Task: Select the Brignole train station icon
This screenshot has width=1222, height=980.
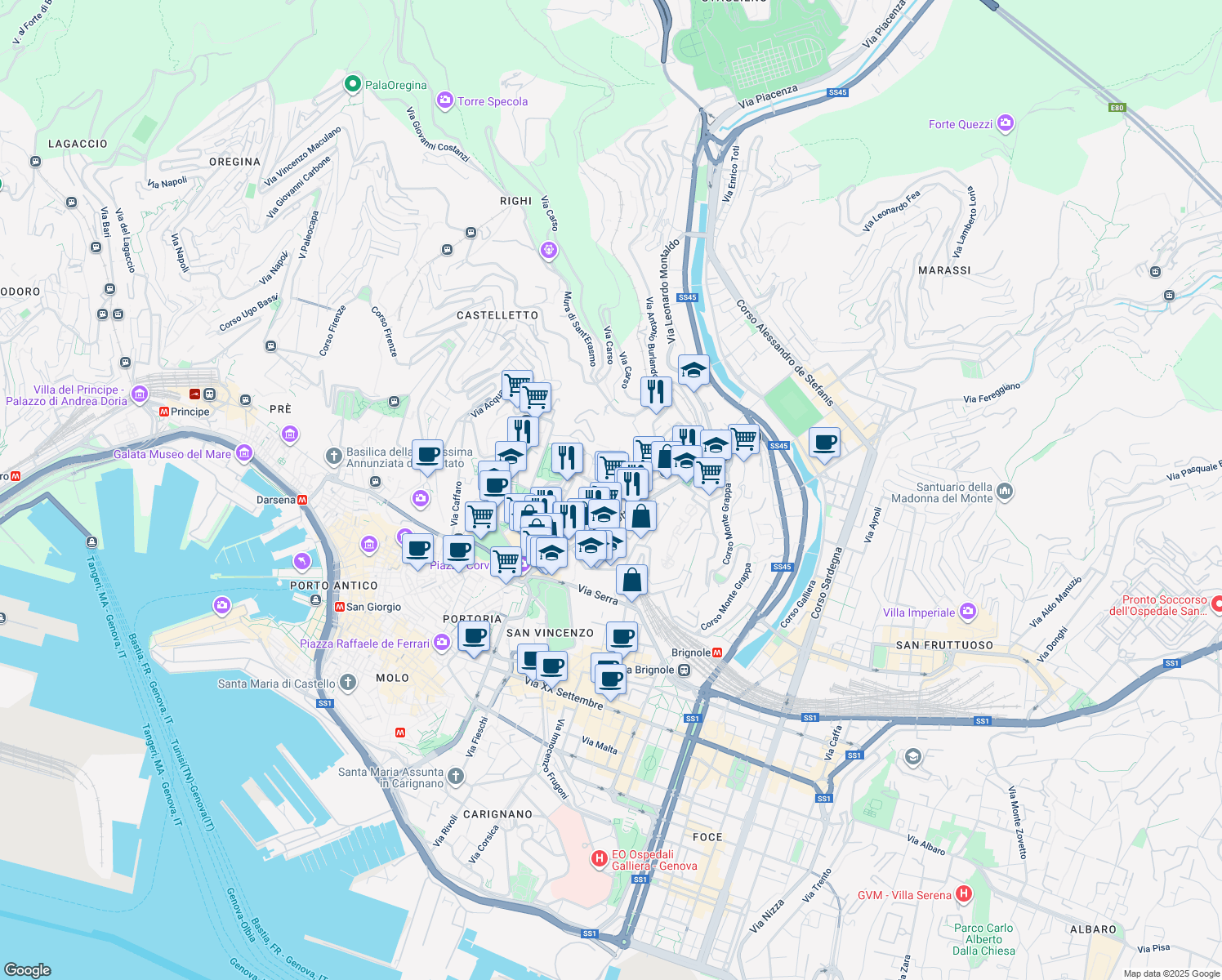Action: click(x=685, y=670)
